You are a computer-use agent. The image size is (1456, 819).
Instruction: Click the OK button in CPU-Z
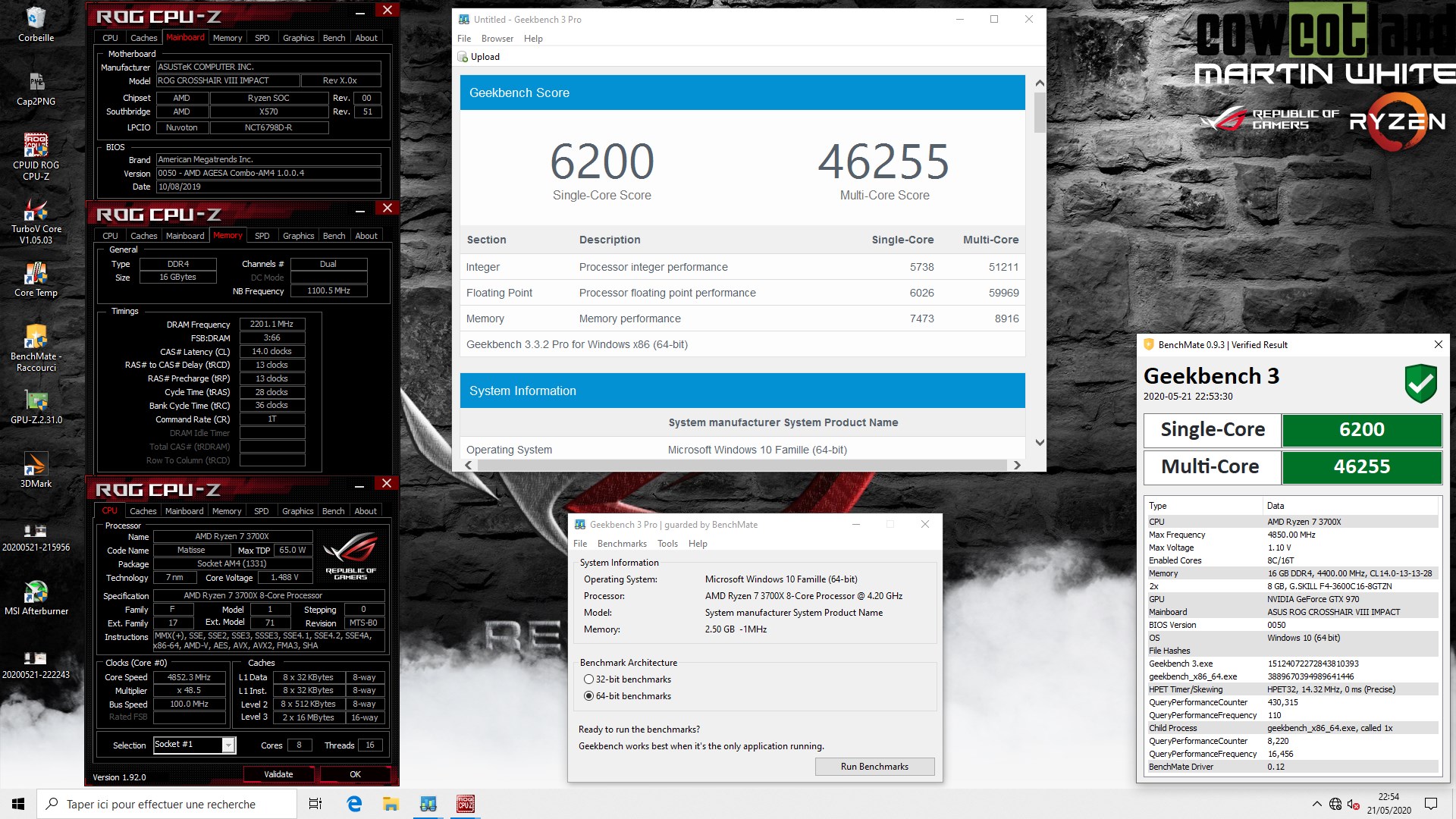click(x=355, y=774)
